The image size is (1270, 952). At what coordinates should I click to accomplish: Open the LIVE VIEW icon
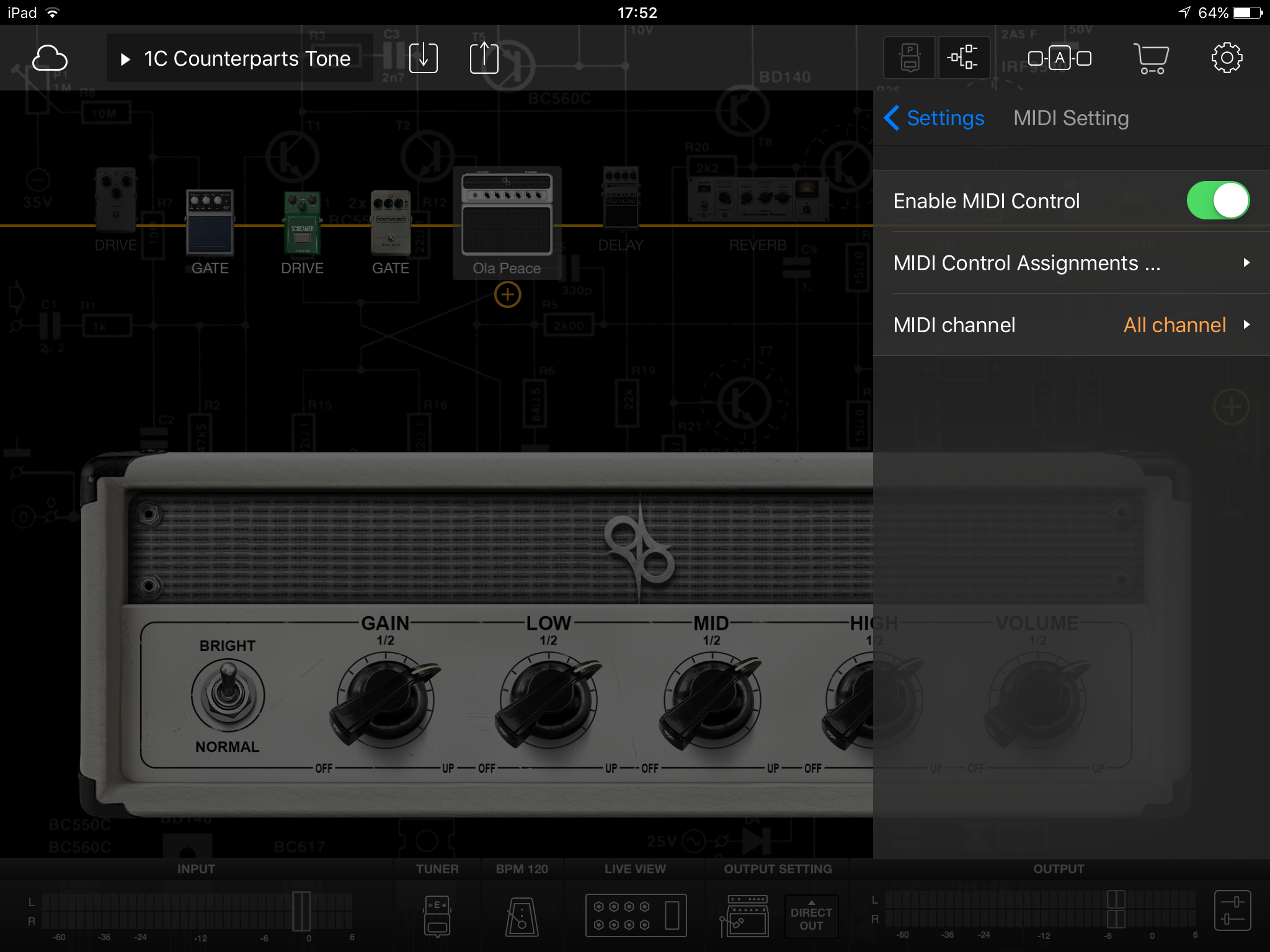click(x=636, y=915)
